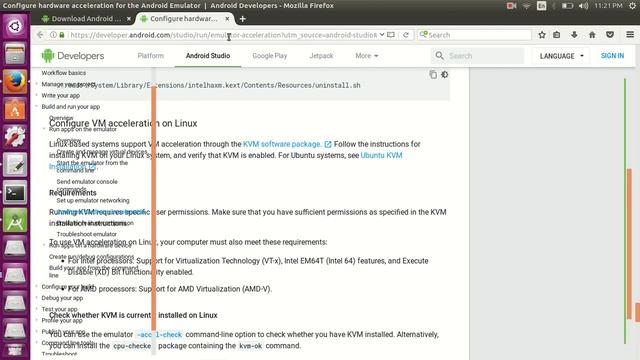Open URL history dropdown arrow
Image resolution: width=640 pixels, height=360 pixels.
click(x=382, y=35)
